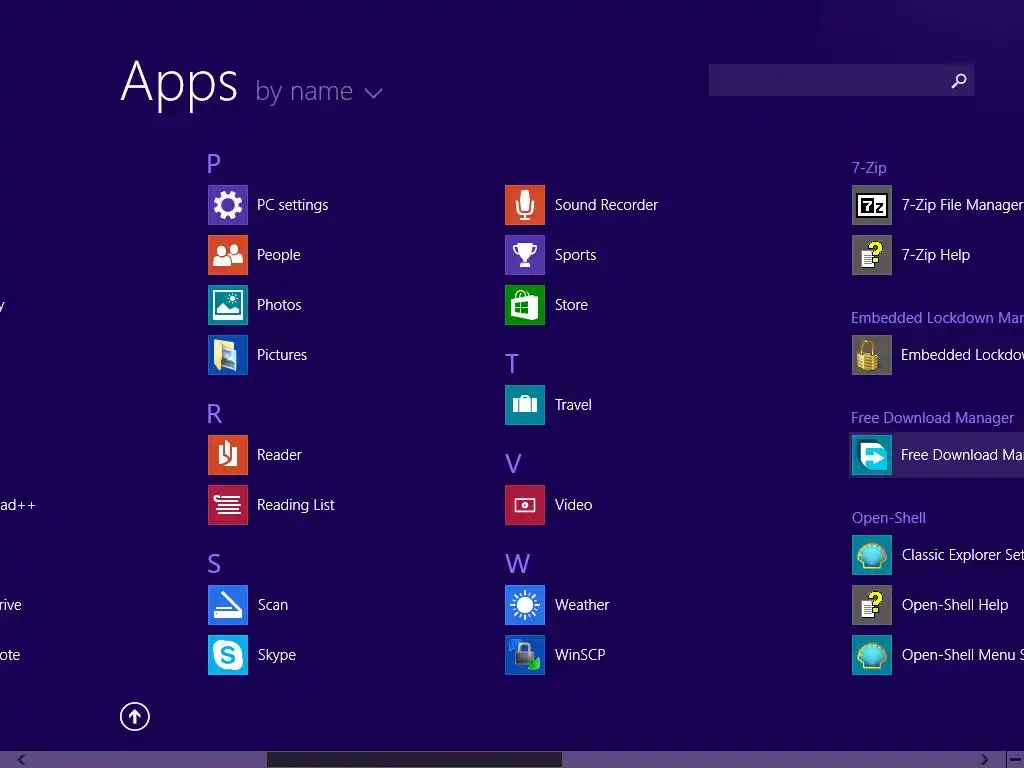Image resolution: width=1024 pixels, height=768 pixels.
Task: Click the 'Store' text label
Action: click(571, 305)
